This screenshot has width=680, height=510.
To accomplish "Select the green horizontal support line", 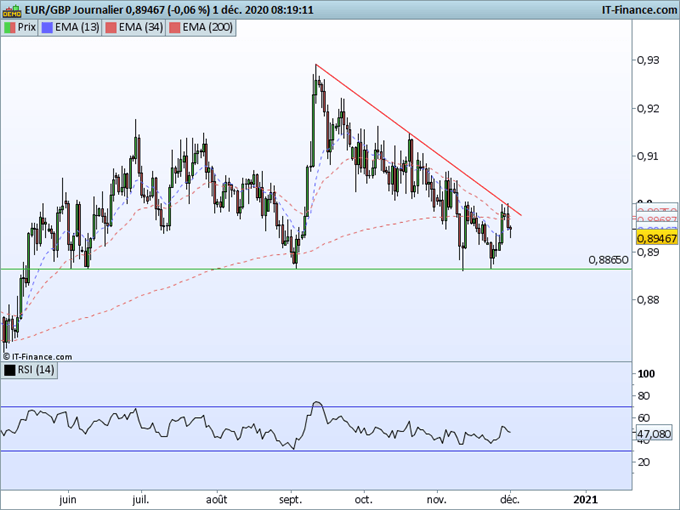I will 316,269.
